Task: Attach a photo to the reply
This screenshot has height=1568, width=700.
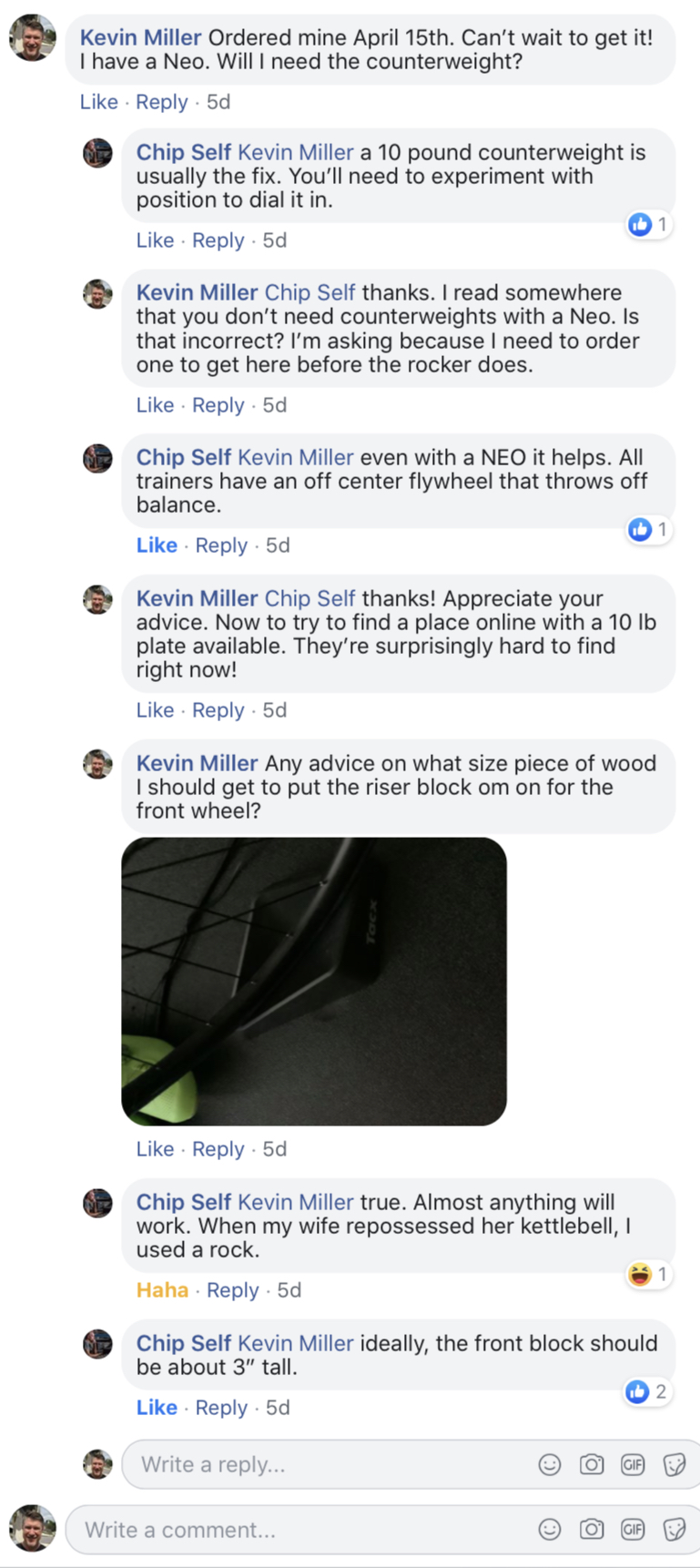Action: pyautogui.click(x=592, y=1464)
